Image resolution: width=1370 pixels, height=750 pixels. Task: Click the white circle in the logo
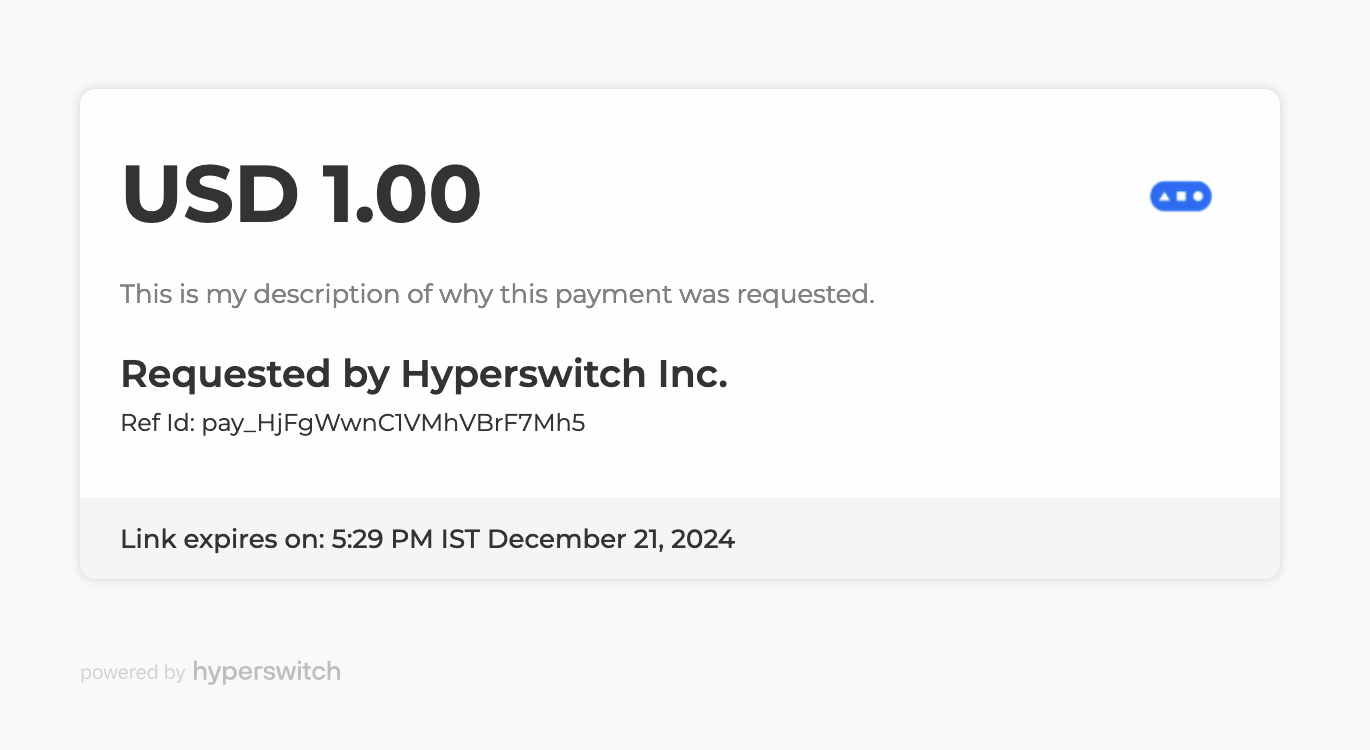pos(1197,196)
